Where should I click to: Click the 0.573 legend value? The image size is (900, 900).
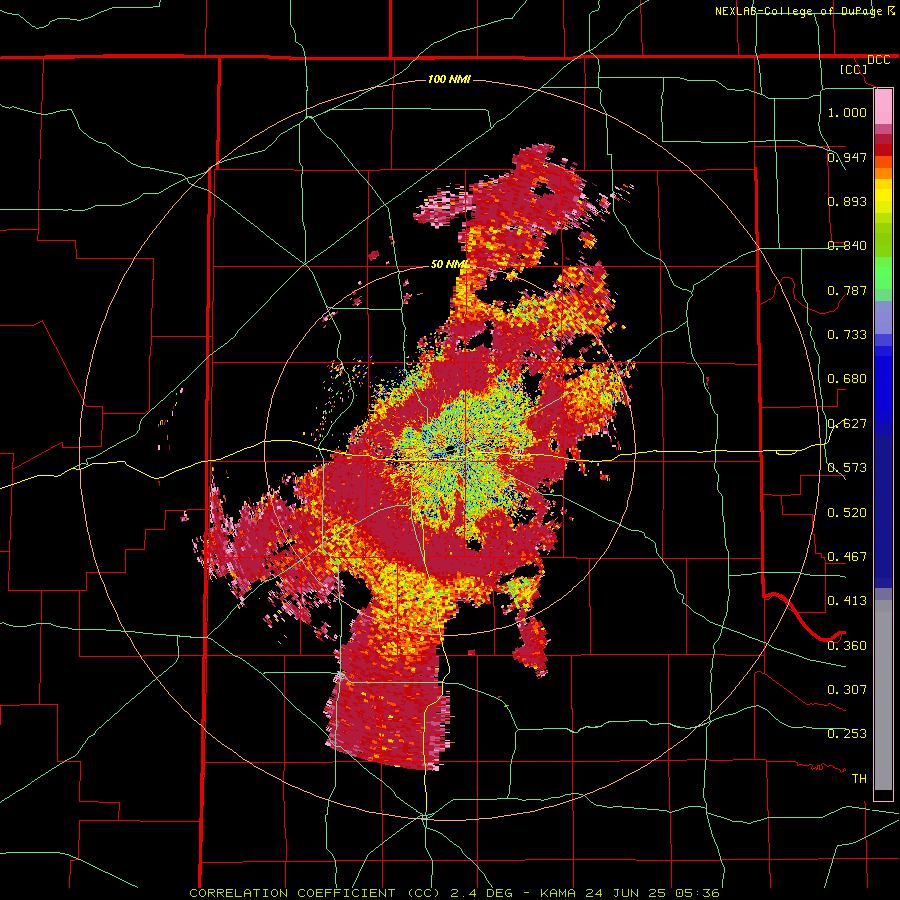pos(847,468)
